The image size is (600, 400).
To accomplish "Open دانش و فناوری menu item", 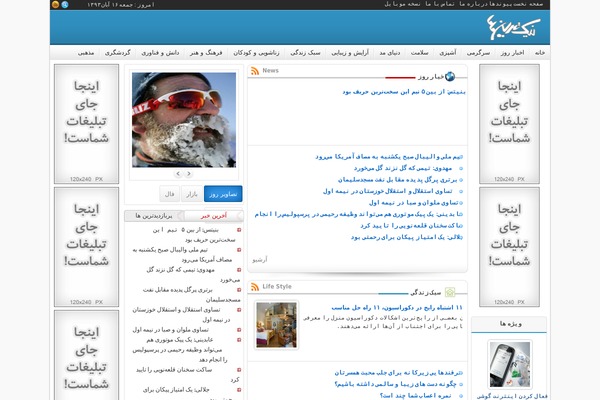I will [x=160, y=53].
